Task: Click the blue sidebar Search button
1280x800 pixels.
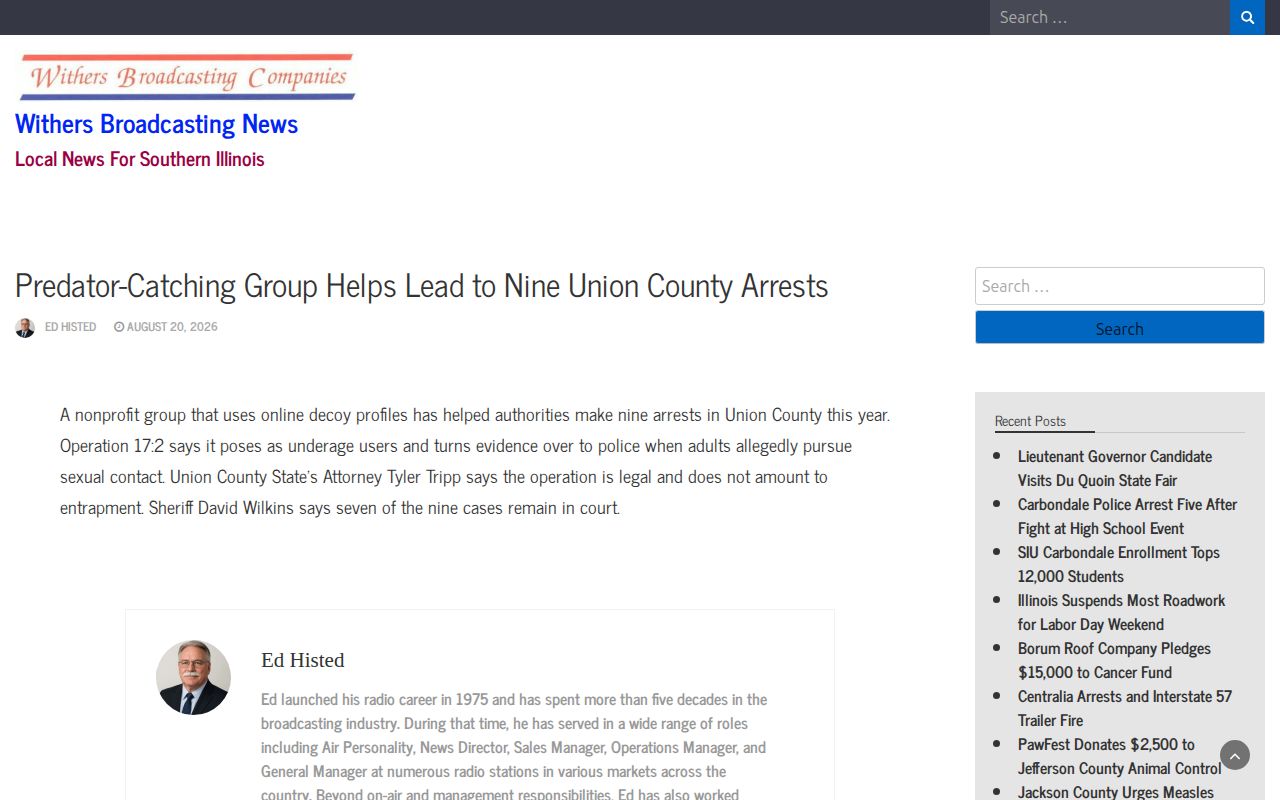Action: [1120, 327]
